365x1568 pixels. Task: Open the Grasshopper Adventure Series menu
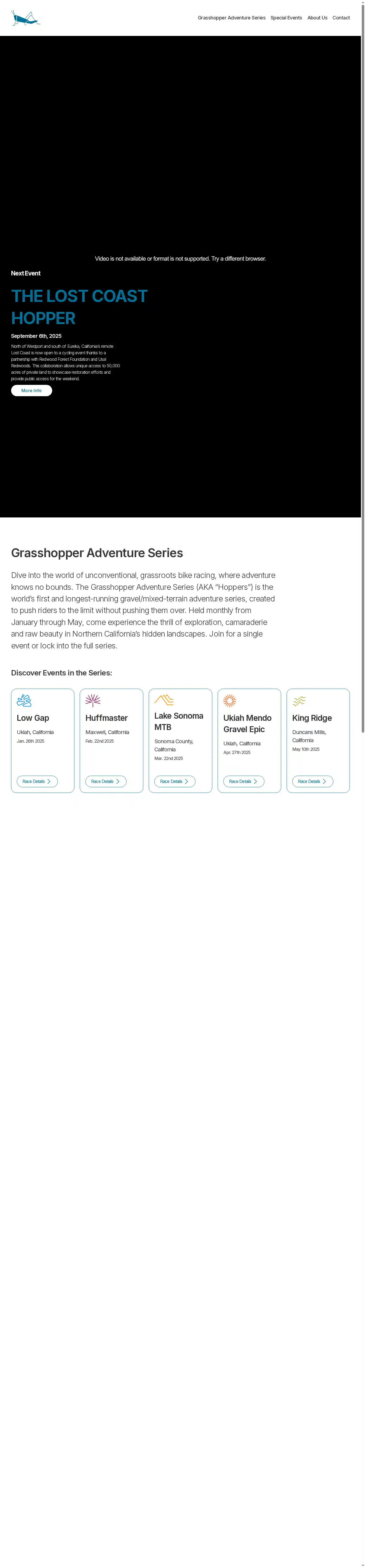(231, 18)
